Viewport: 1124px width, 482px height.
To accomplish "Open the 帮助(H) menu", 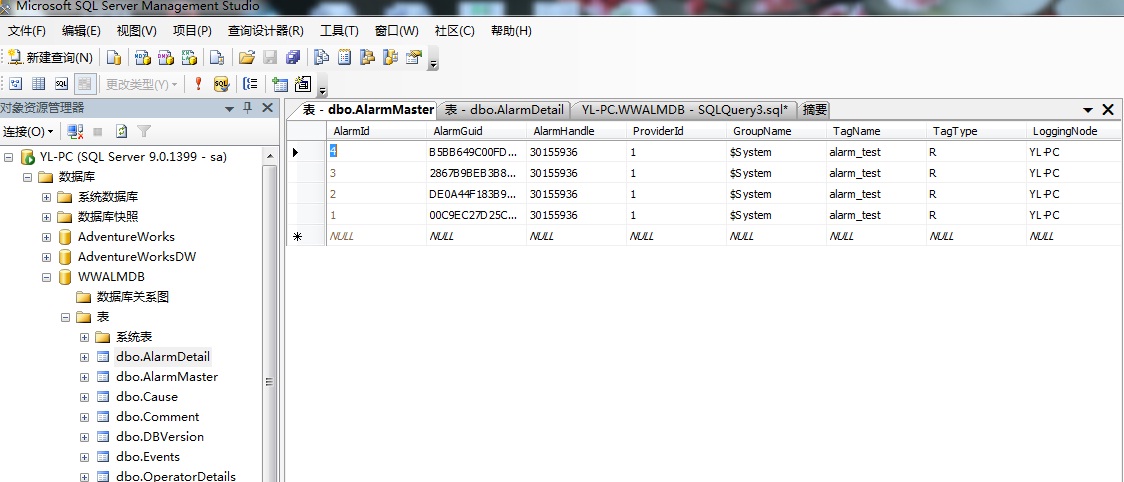I will point(511,31).
